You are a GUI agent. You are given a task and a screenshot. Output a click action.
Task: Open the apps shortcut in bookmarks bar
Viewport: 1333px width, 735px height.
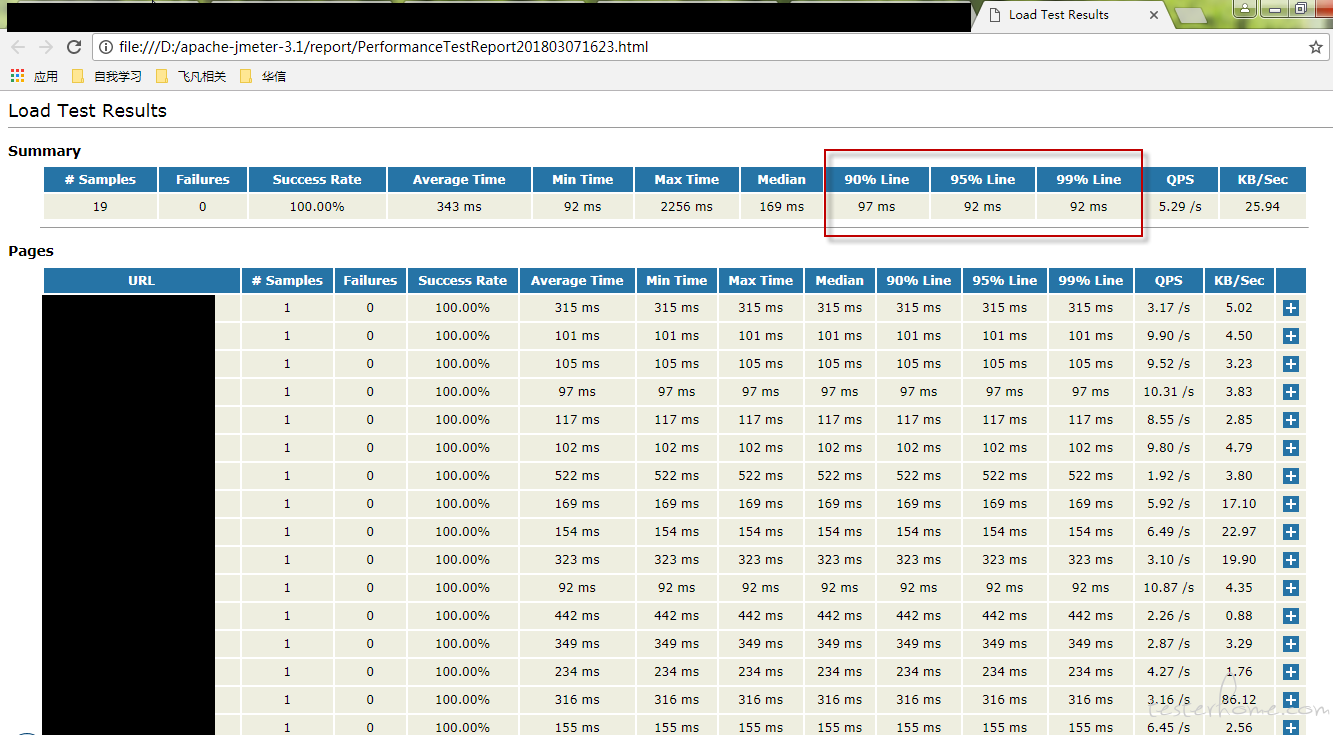coord(34,76)
